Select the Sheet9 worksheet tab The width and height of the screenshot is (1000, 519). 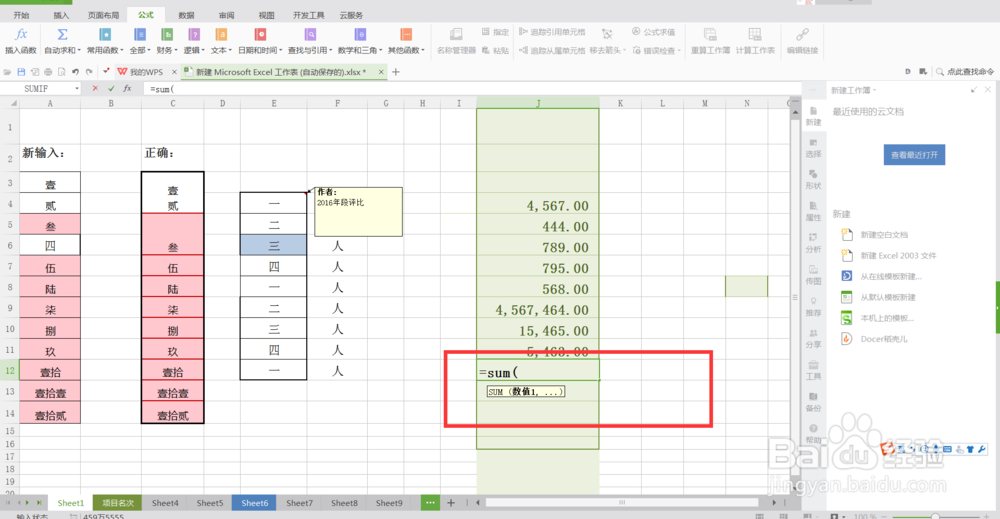click(x=389, y=502)
